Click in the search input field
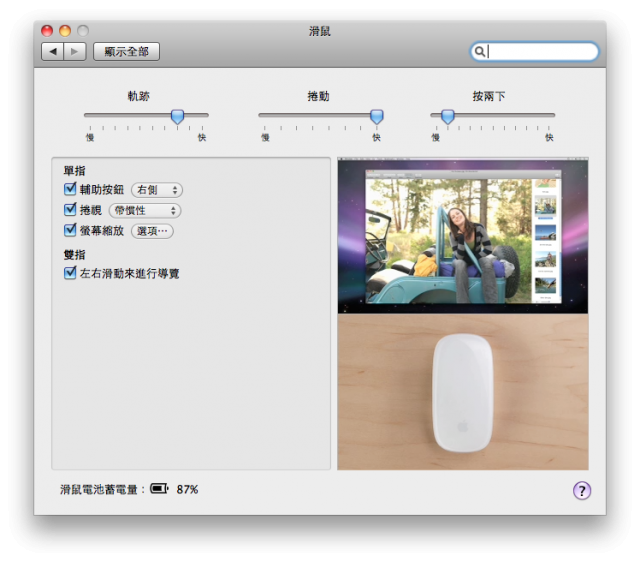Image resolution: width=640 pixels, height=562 pixels. click(534, 51)
